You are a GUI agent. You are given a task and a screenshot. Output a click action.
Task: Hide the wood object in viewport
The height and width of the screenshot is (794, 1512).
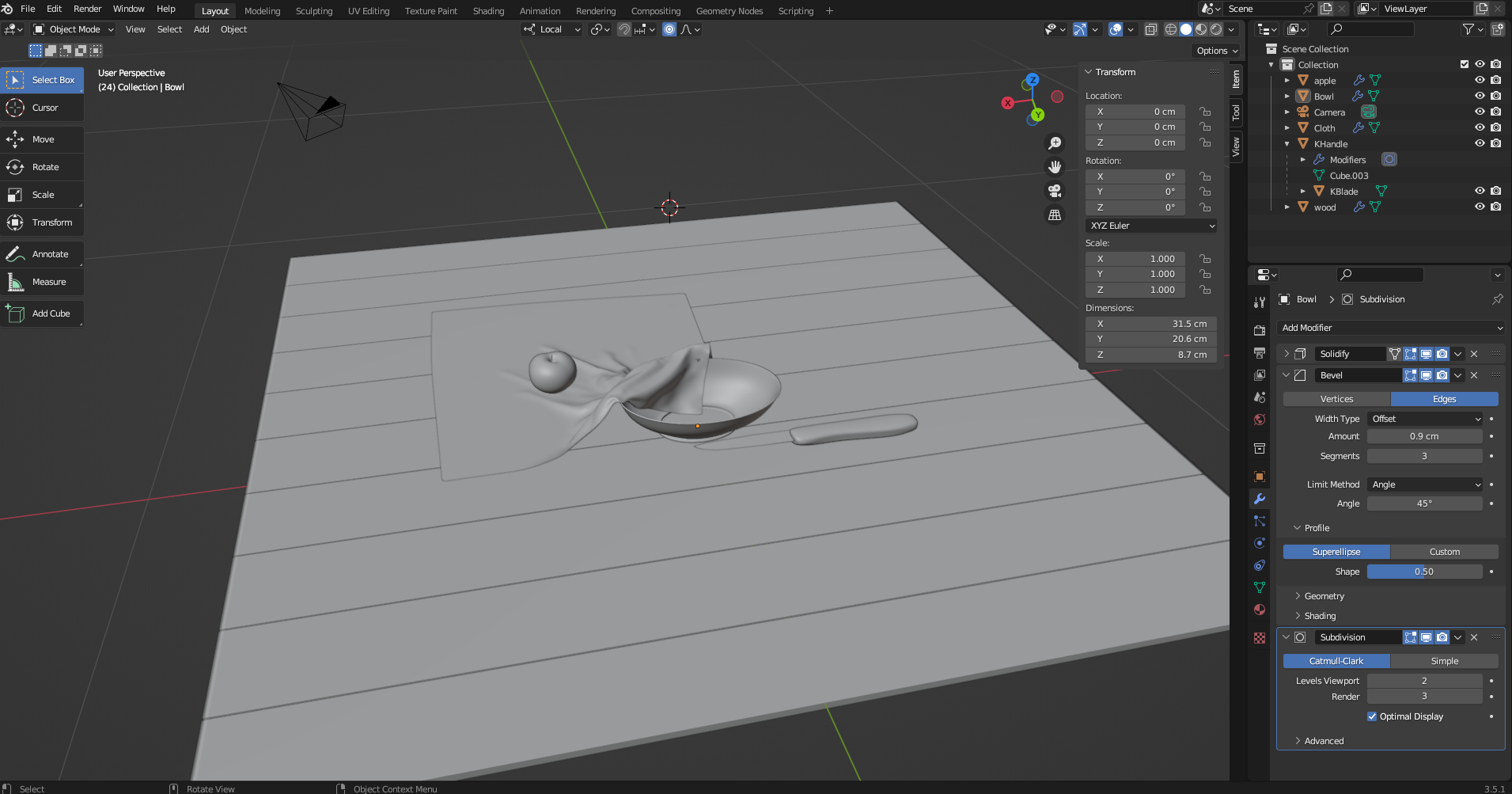point(1480,207)
